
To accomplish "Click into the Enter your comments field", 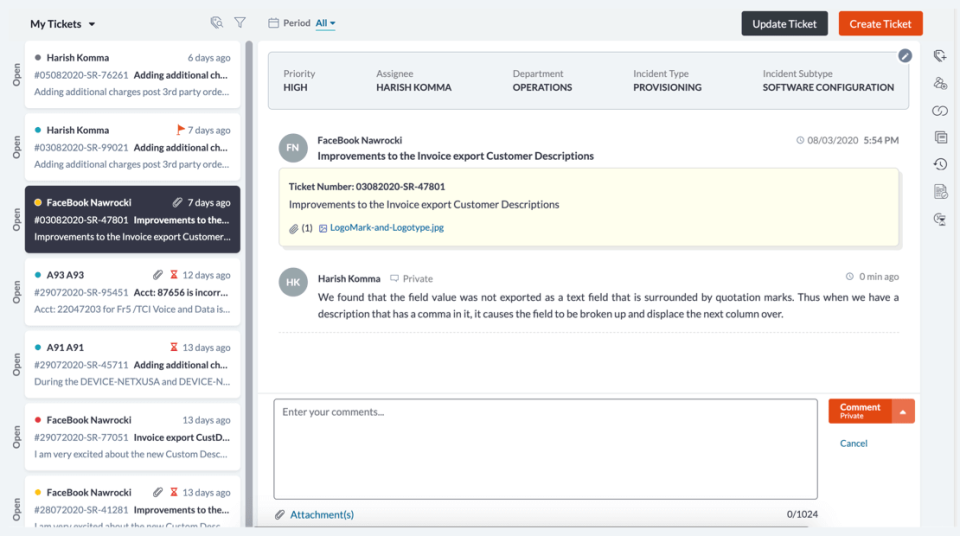I will point(545,449).
